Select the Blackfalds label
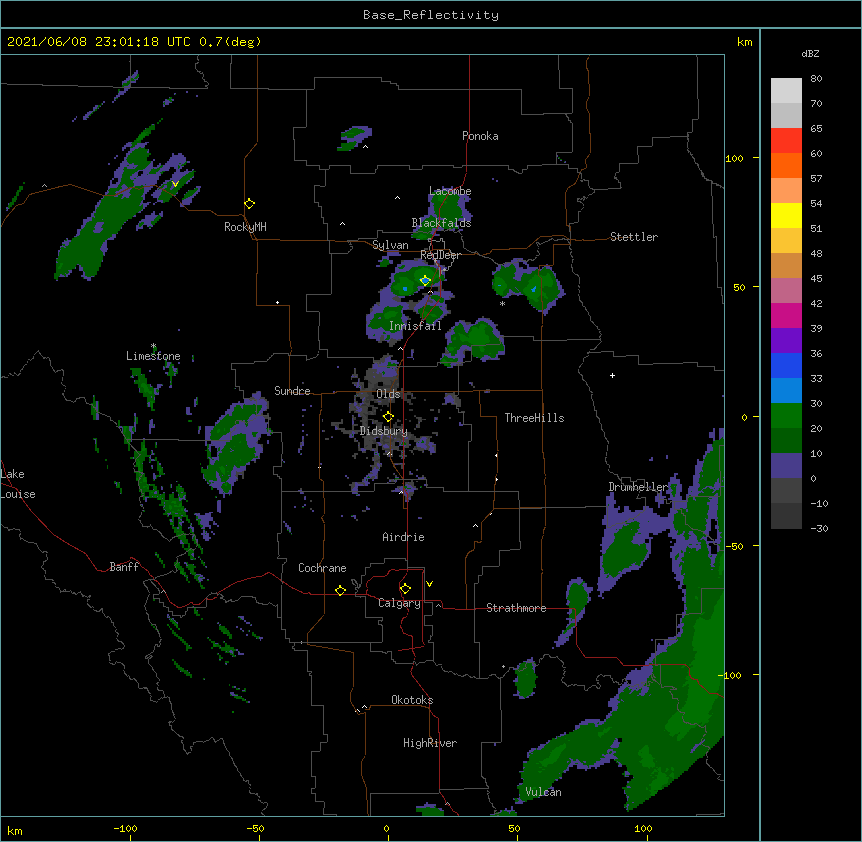This screenshot has width=862, height=842. (441, 223)
